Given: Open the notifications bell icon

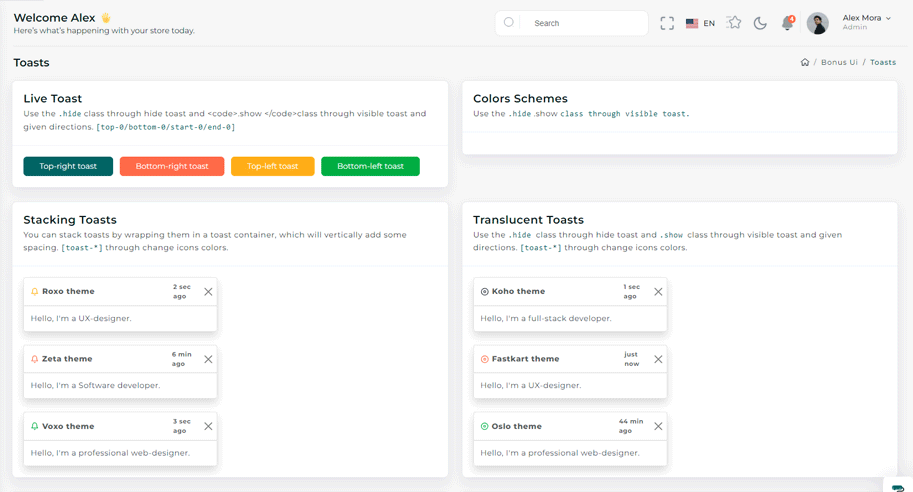Looking at the screenshot, I should click(787, 23).
